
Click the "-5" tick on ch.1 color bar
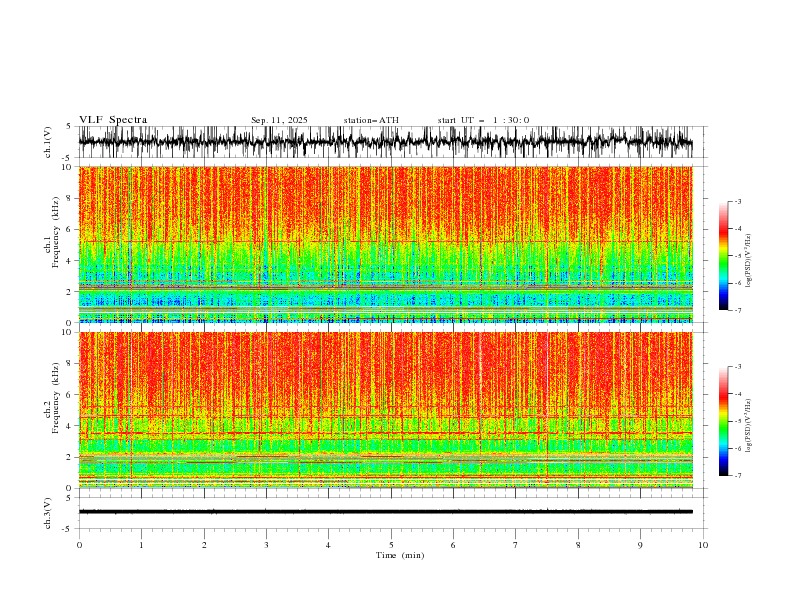click(737, 256)
